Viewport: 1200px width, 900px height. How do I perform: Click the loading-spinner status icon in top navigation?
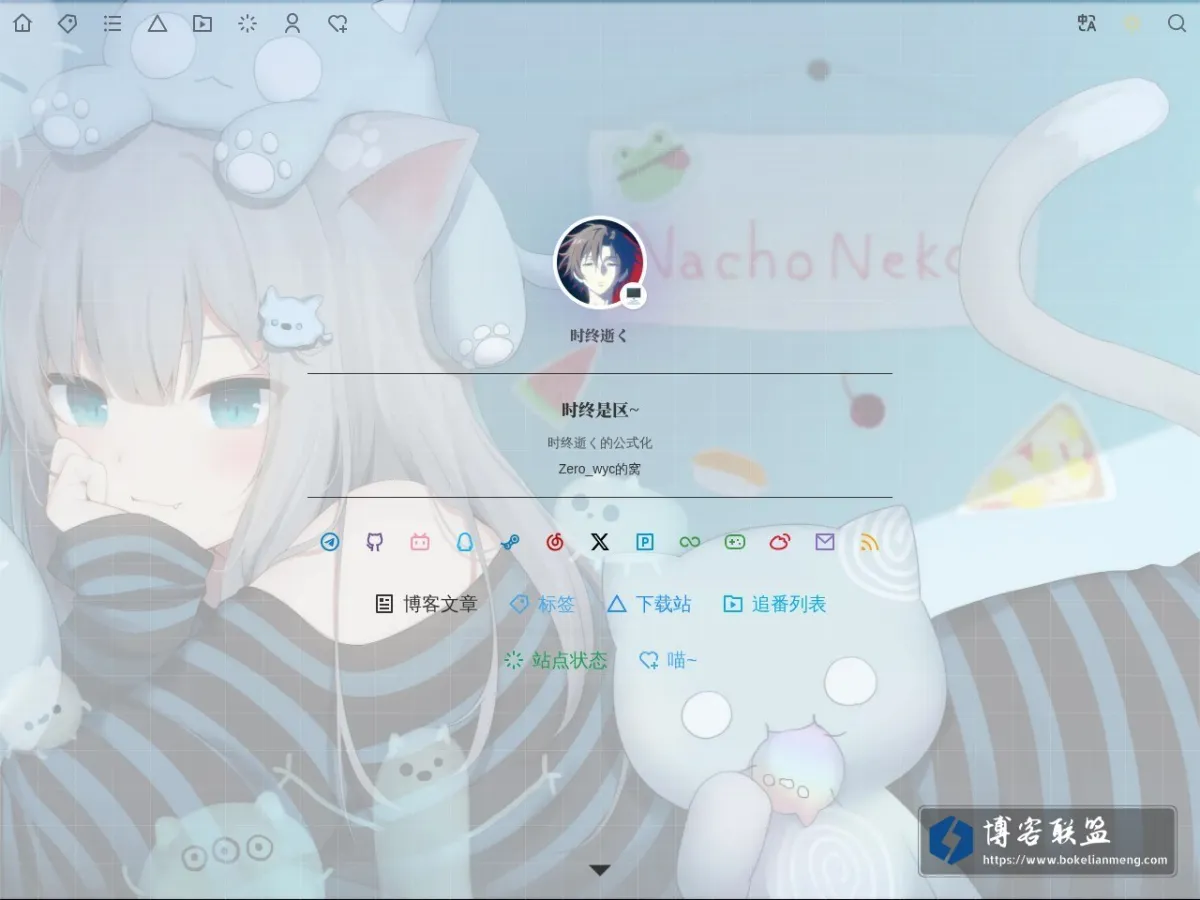point(247,23)
